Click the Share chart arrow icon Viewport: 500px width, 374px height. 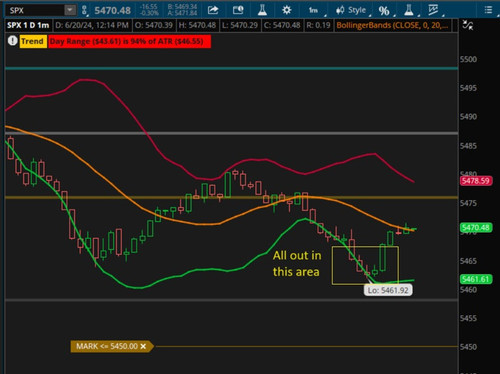(213, 10)
